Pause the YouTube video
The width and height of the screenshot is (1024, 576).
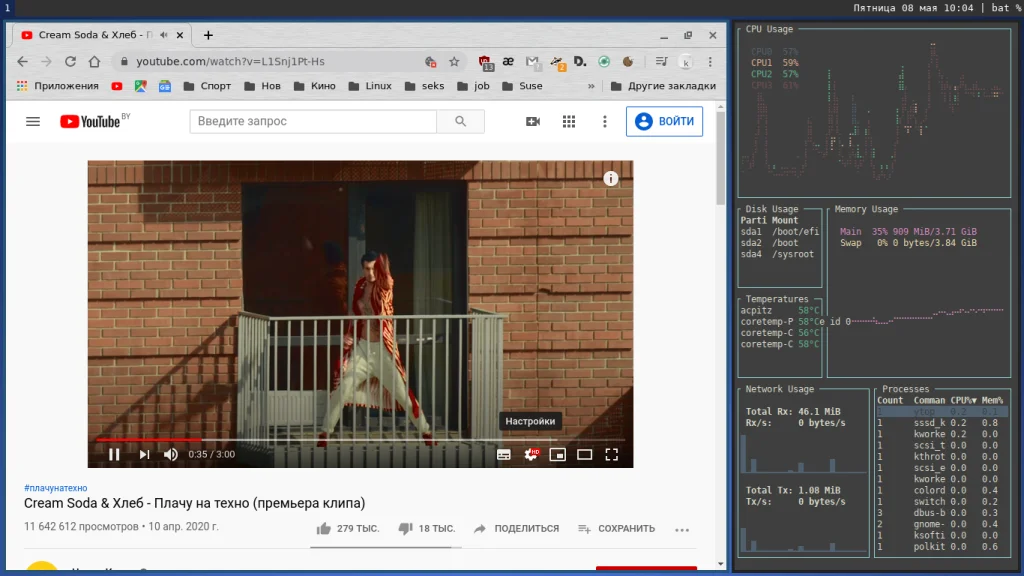point(114,454)
